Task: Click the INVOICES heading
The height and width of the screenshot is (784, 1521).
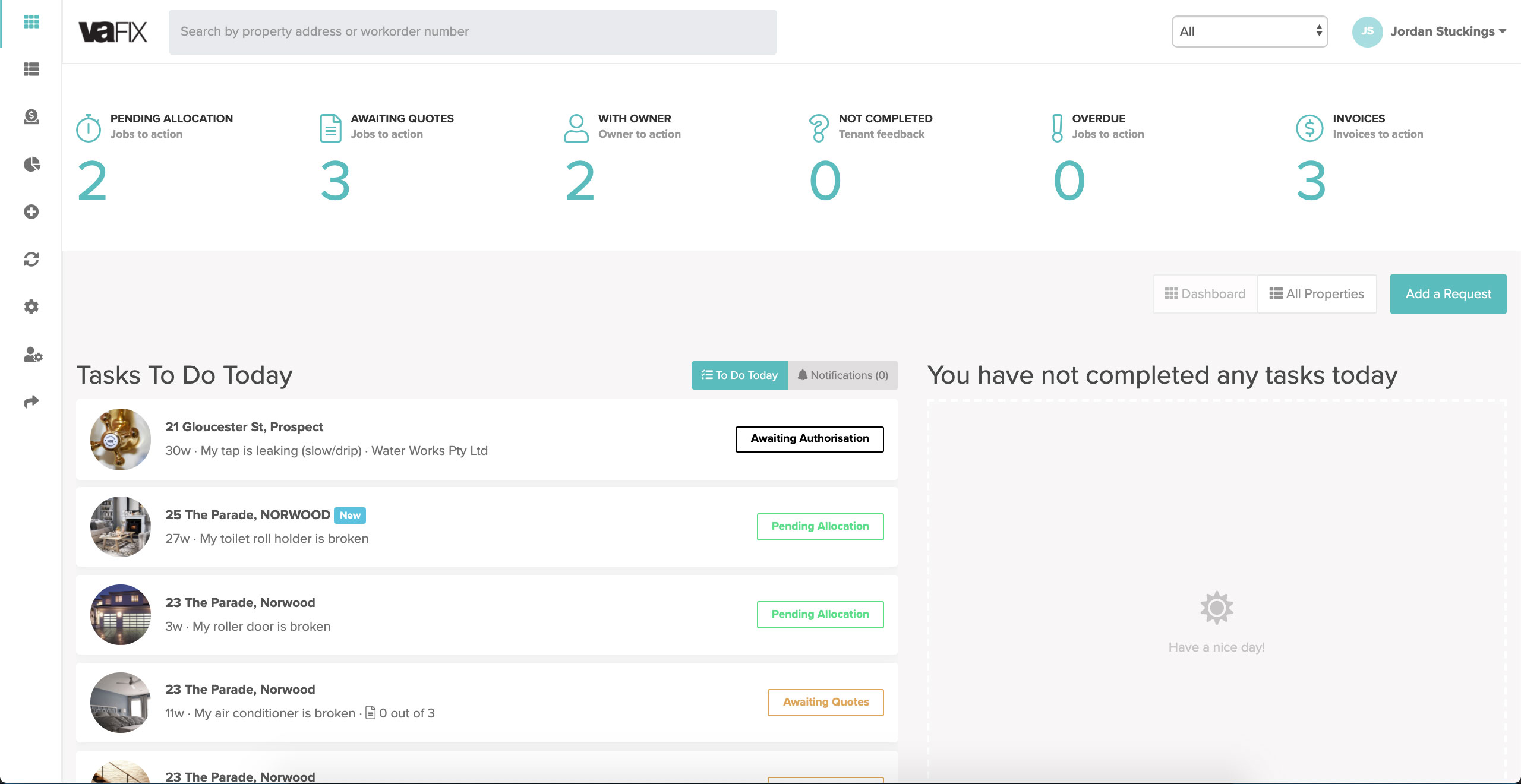Action: pos(1359,119)
